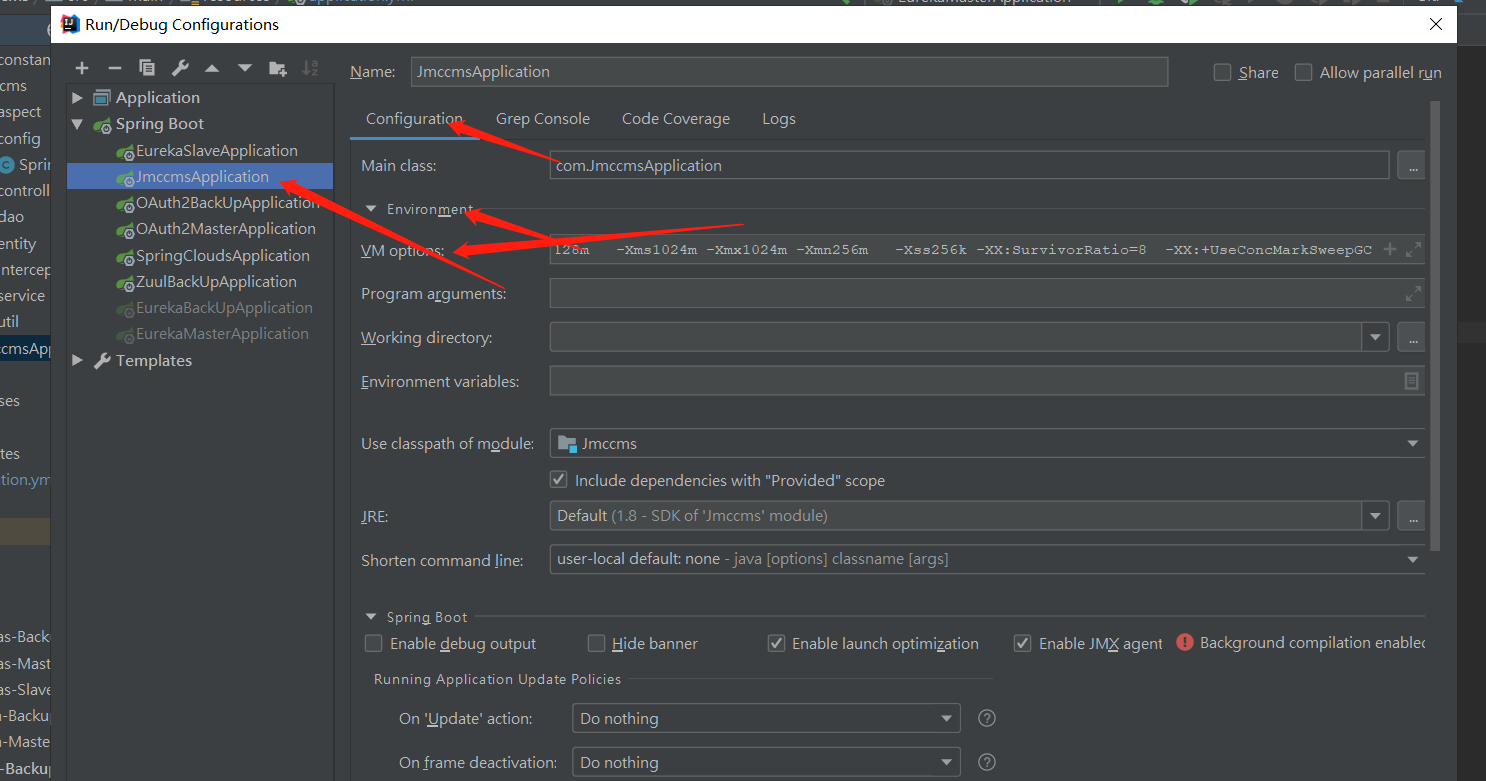
Task: Expand the Application tree node
Action: coord(78,97)
